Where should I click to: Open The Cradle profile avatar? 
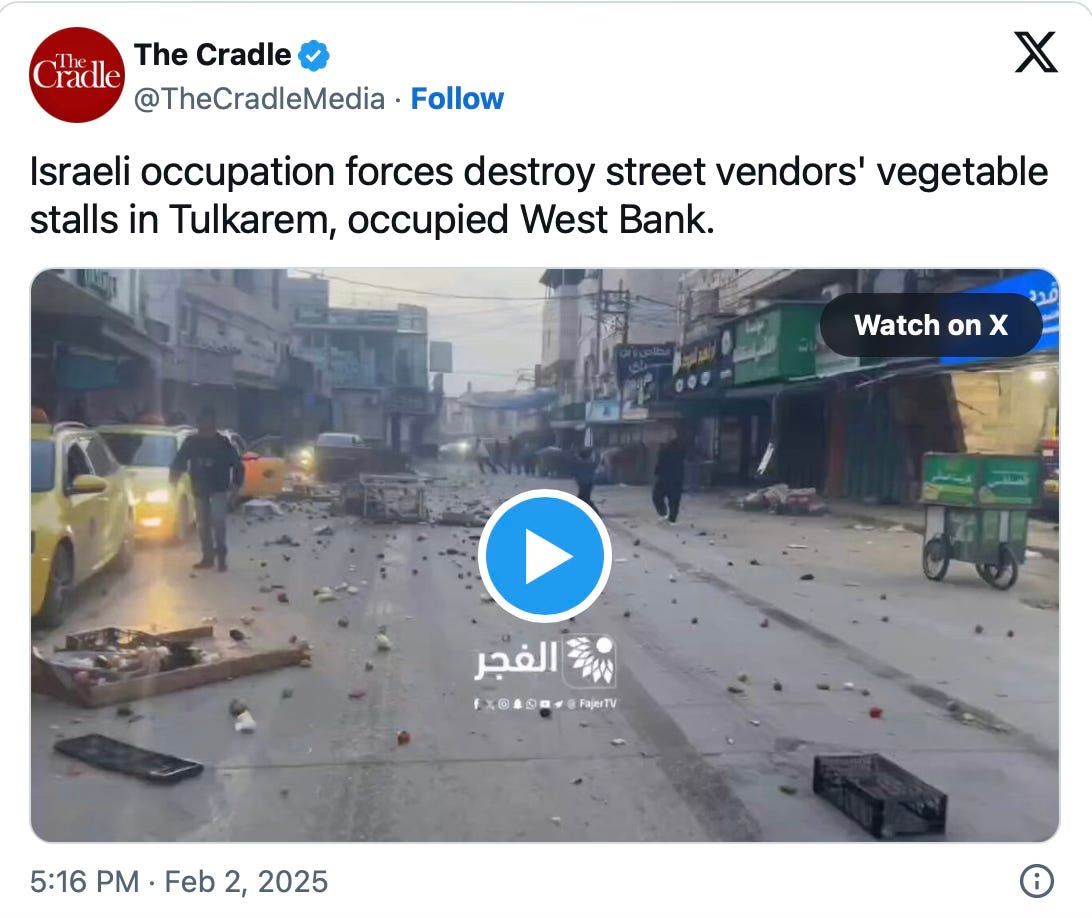[77, 75]
